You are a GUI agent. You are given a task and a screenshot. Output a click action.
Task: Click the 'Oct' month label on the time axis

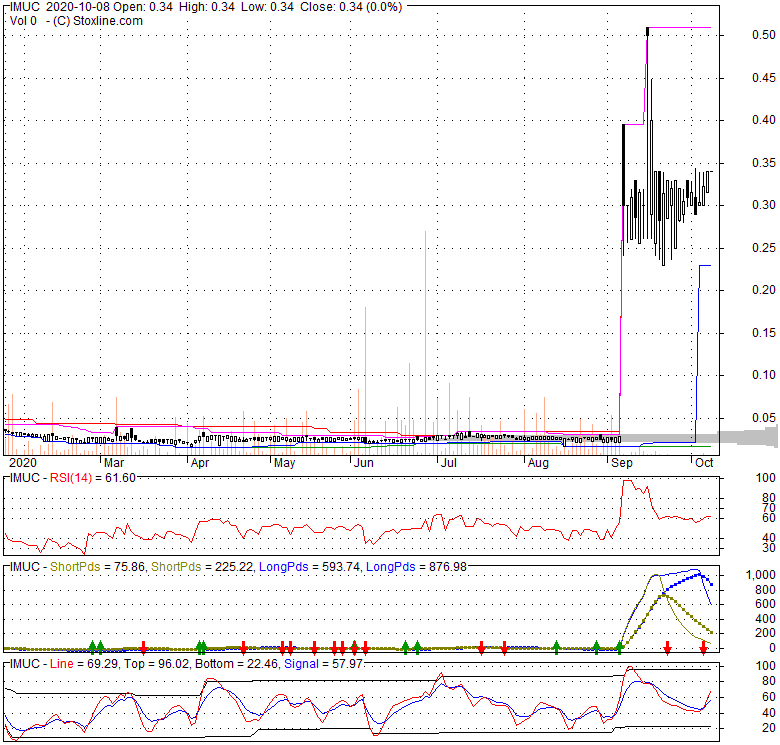coord(704,463)
